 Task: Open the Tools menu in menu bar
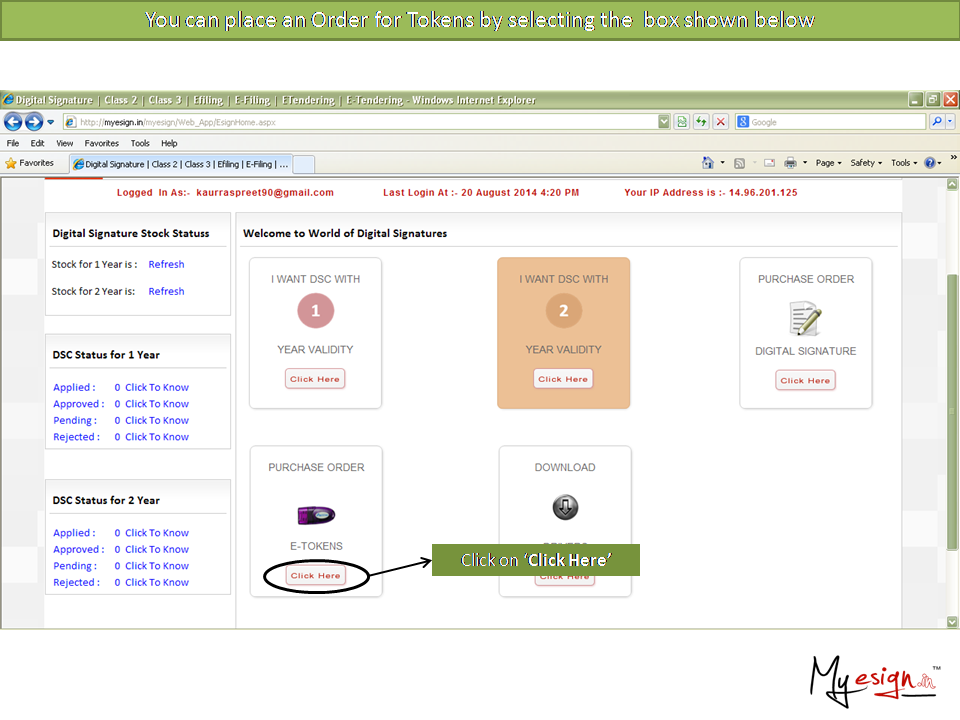(140, 143)
